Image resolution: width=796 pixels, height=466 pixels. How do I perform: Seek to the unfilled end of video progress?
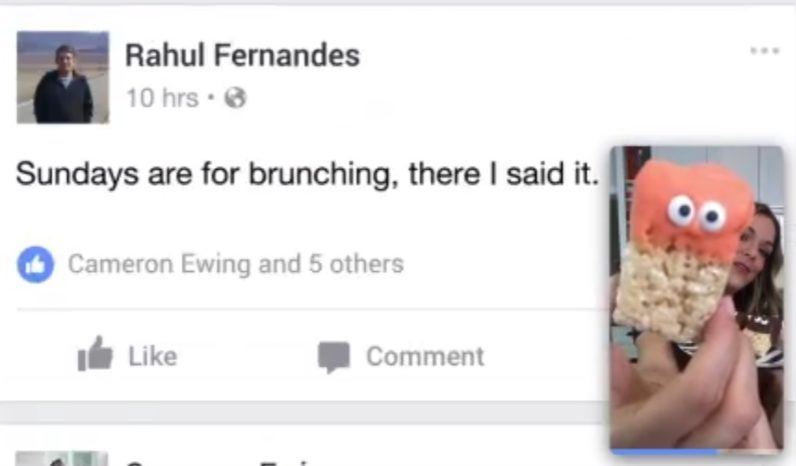coord(750,451)
